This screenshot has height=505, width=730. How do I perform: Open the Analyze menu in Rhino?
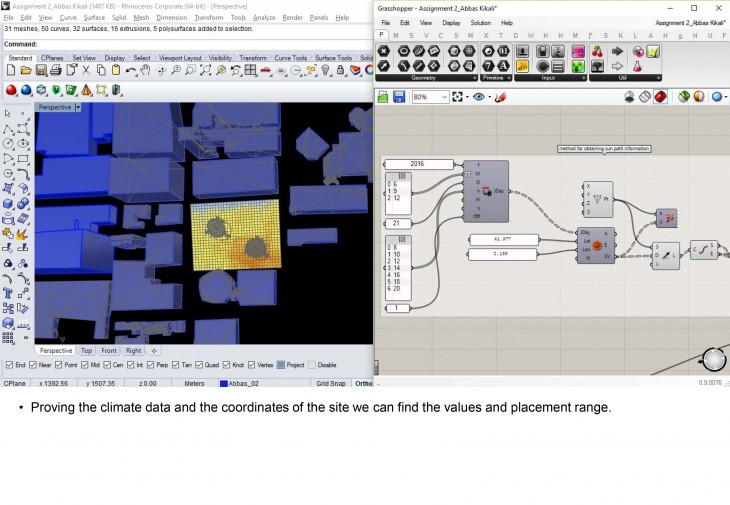click(x=264, y=18)
